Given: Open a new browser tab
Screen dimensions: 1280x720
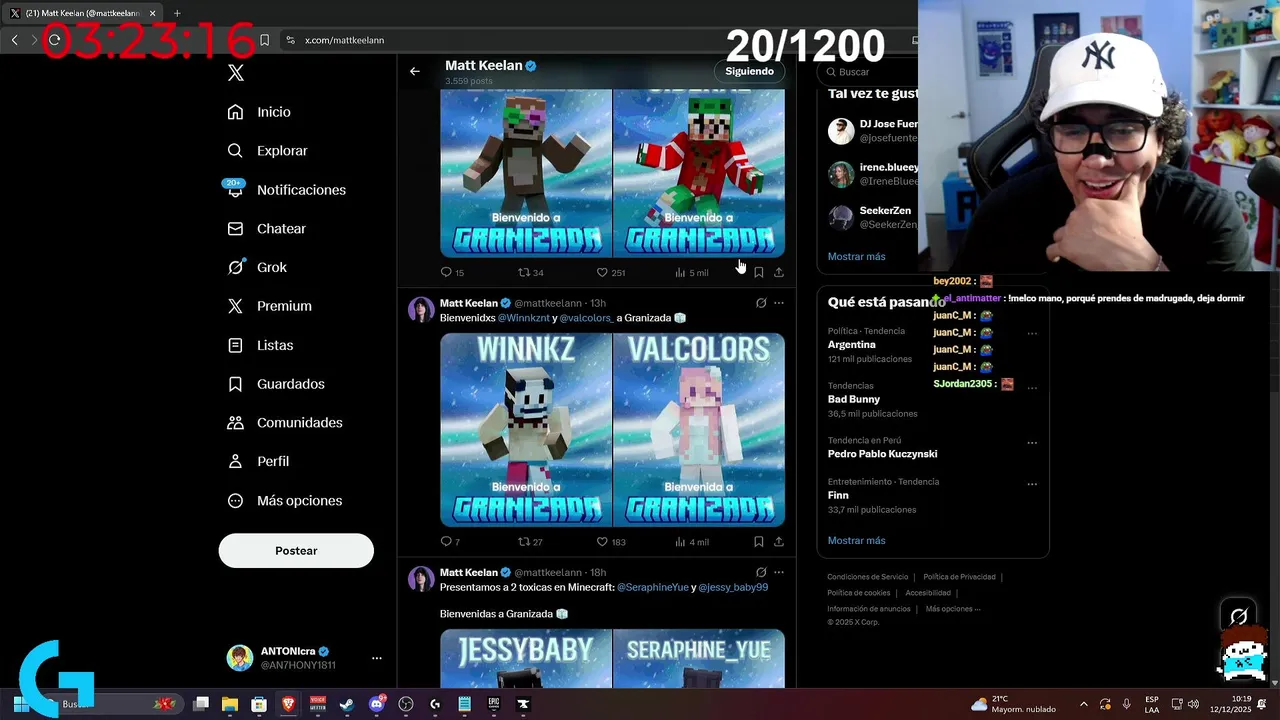Looking at the screenshot, I should pyautogui.click(x=177, y=13).
